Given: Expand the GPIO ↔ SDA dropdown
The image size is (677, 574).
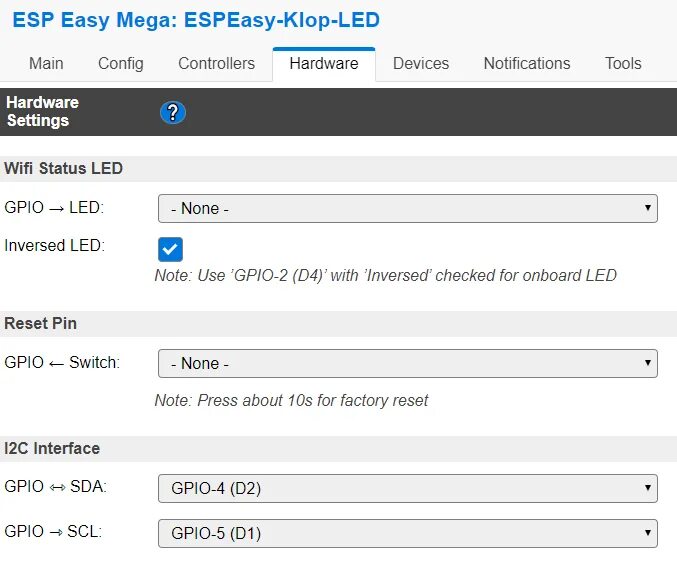Looking at the screenshot, I should [408, 488].
